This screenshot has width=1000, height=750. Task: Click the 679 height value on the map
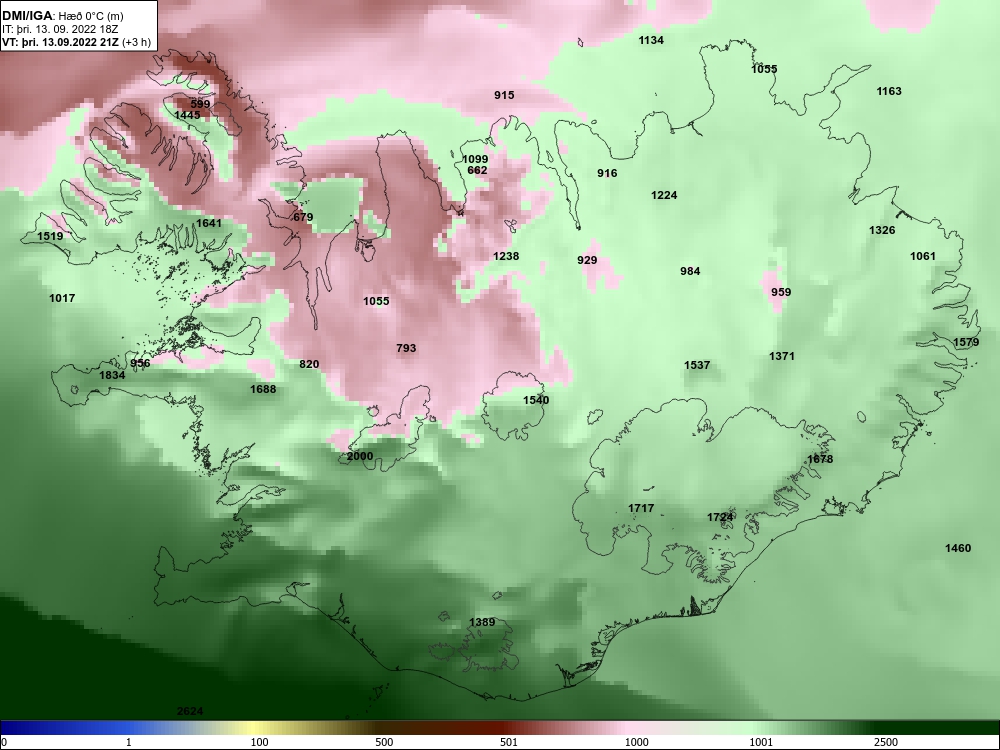point(303,217)
